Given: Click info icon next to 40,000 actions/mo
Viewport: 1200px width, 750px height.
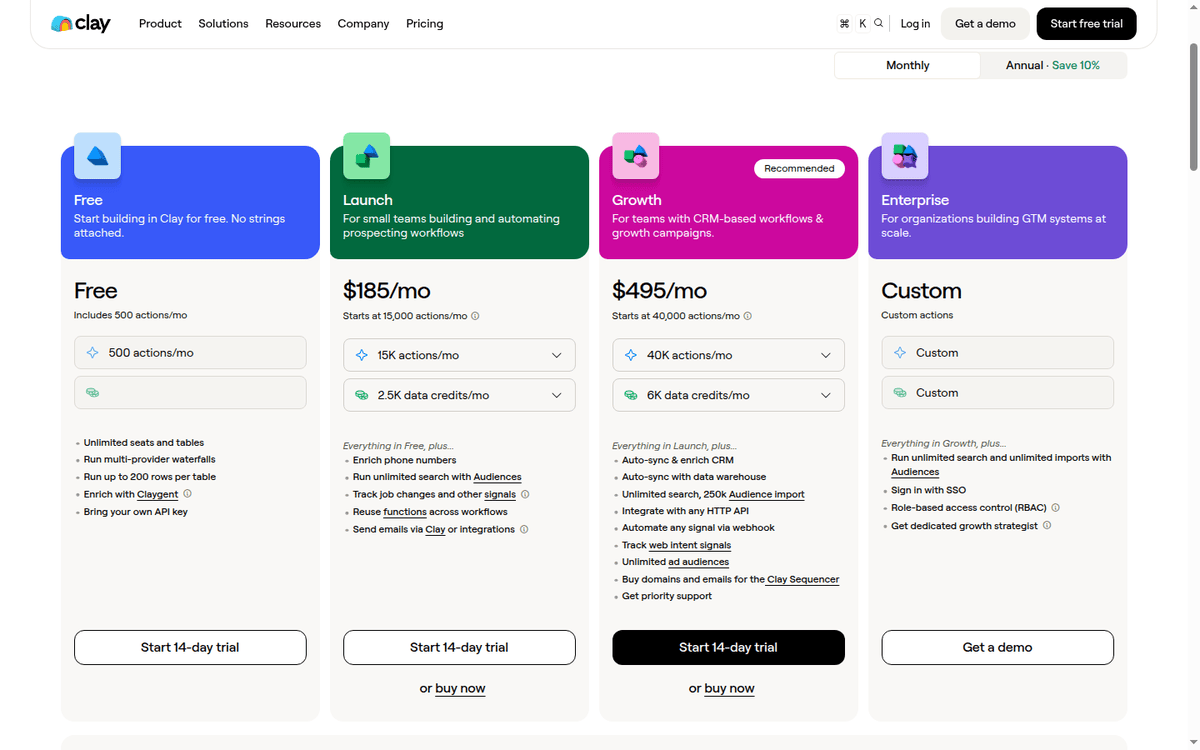Looking at the screenshot, I should click(x=748, y=316).
